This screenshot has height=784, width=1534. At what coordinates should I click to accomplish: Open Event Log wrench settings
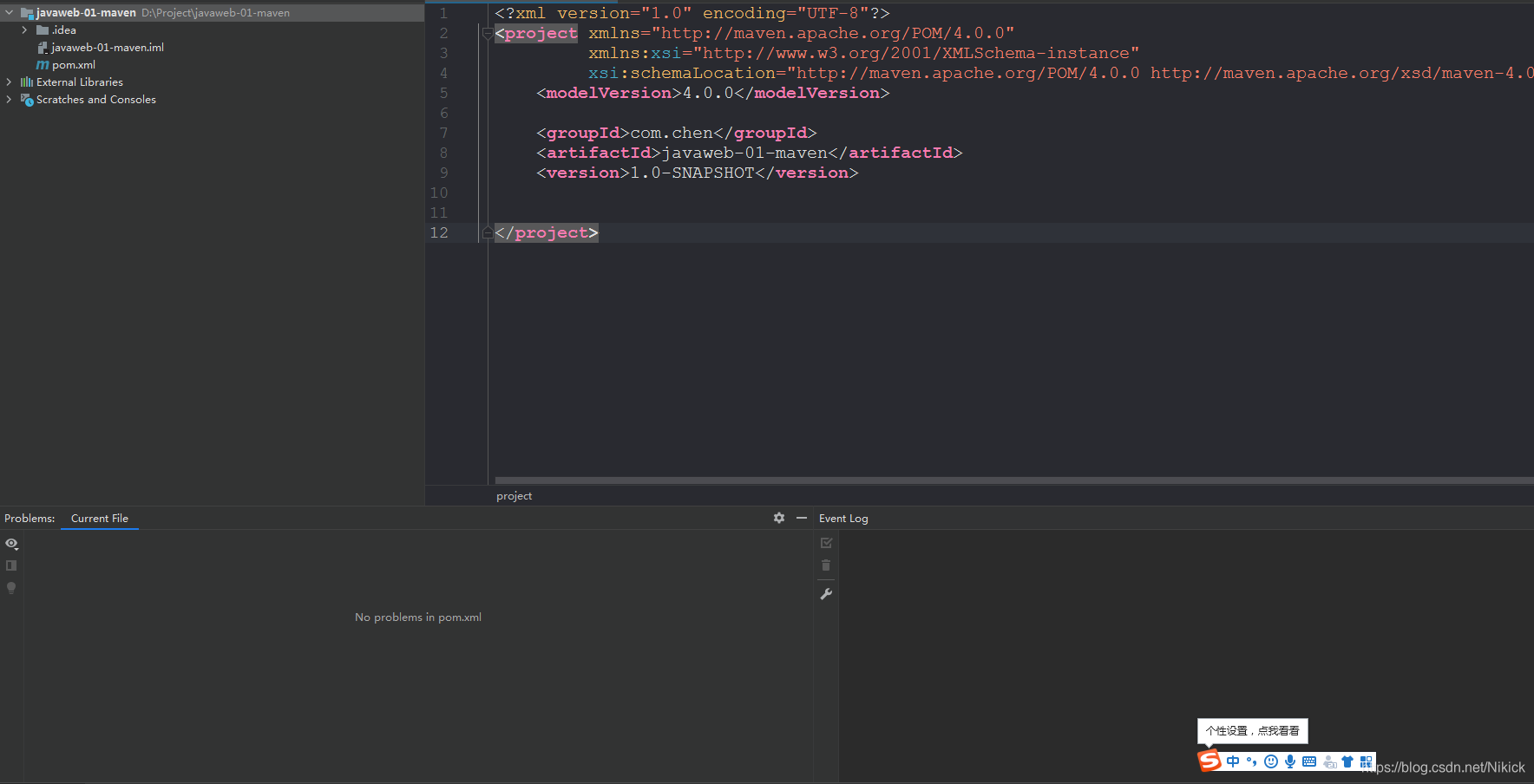tap(826, 594)
